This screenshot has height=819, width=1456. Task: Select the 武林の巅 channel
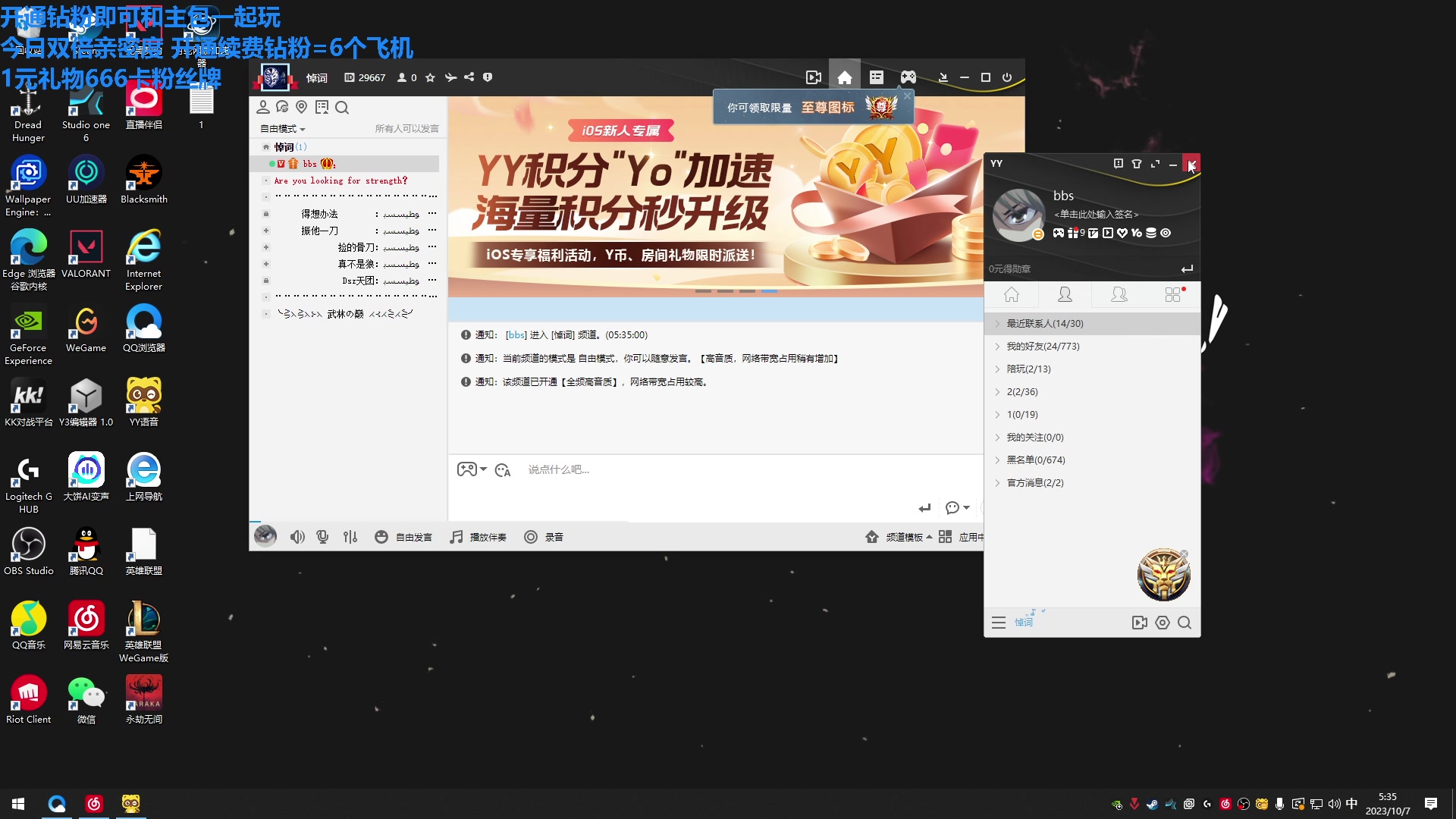click(345, 314)
